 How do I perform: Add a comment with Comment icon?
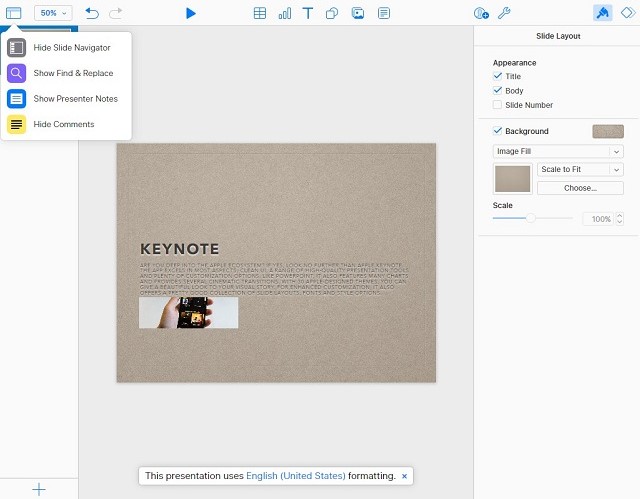384,13
